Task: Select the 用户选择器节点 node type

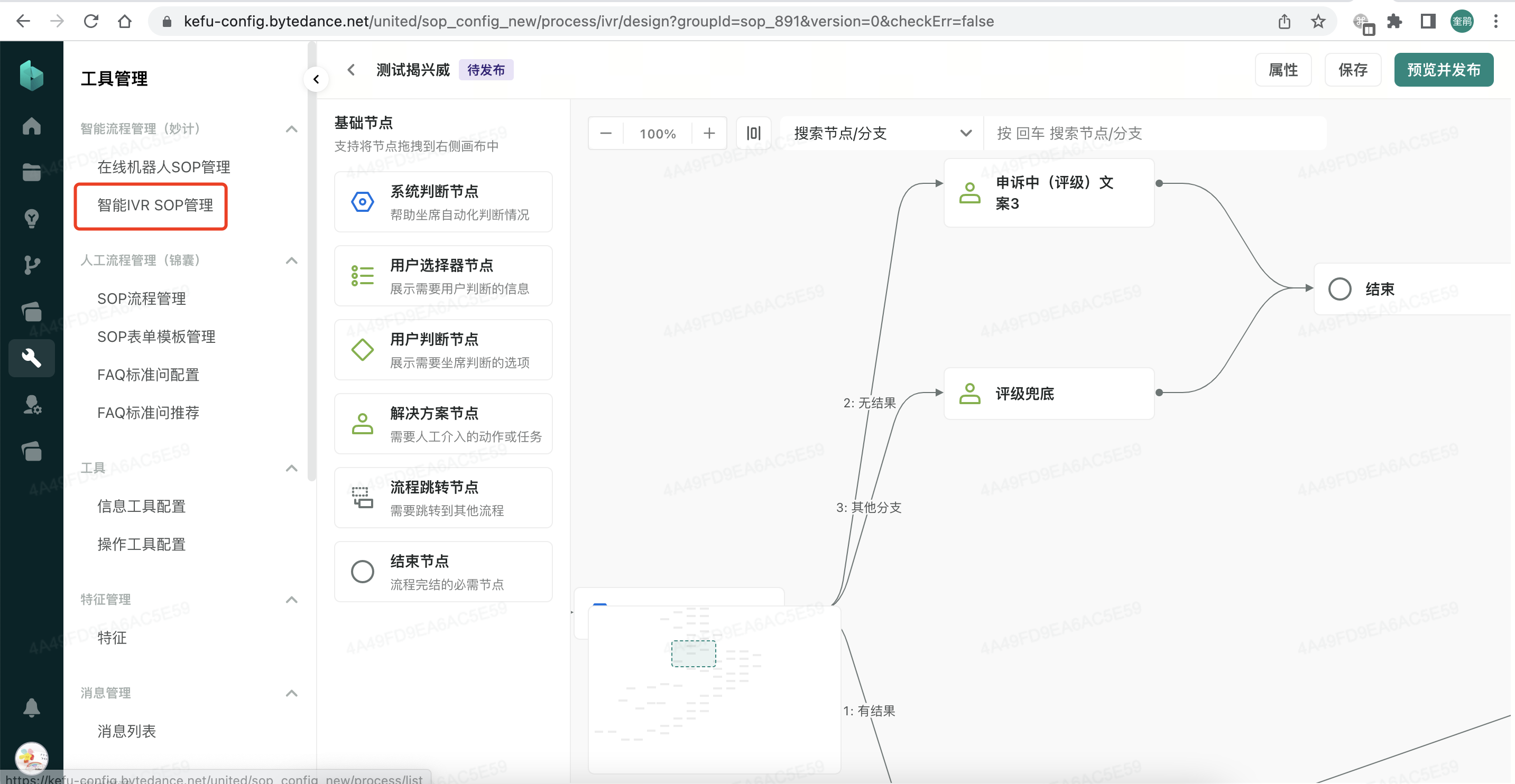Action: pyautogui.click(x=444, y=276)
